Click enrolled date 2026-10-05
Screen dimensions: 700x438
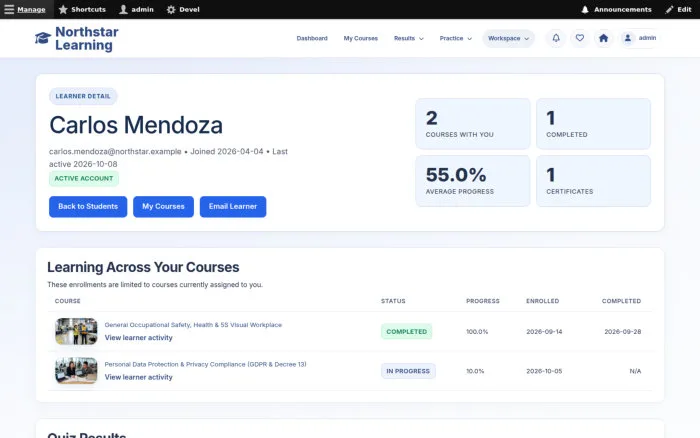tap(544, 371)
